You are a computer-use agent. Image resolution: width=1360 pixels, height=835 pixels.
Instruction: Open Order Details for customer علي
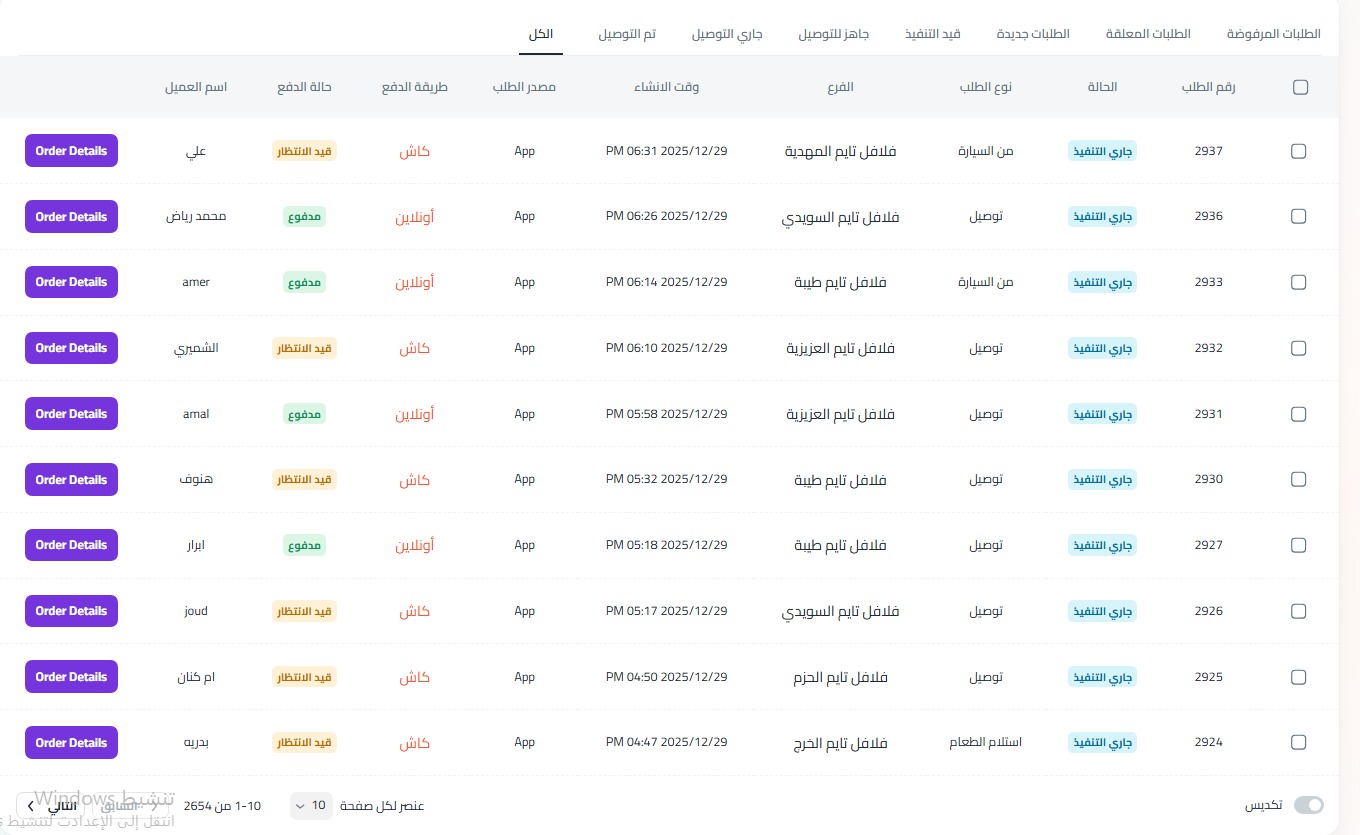click(x=71, y=151)
